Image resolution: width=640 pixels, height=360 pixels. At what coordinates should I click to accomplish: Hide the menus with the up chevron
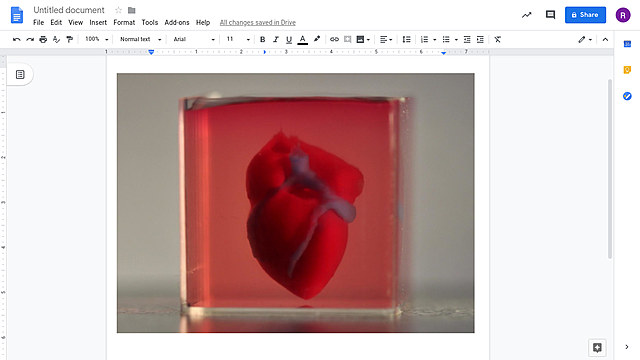pos(605,39)
